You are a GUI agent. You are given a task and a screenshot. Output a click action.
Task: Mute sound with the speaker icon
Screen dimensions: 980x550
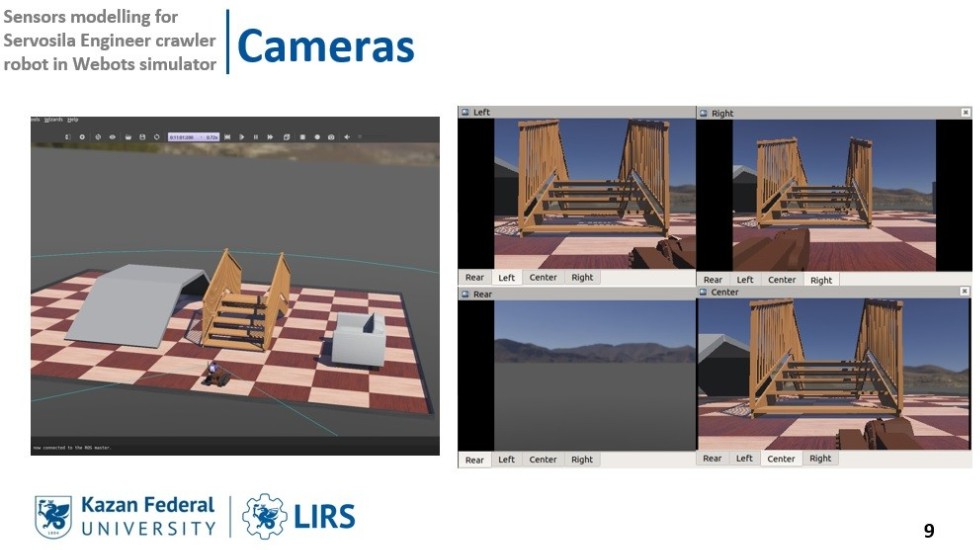pyautogui.click(x=347, y=136)
